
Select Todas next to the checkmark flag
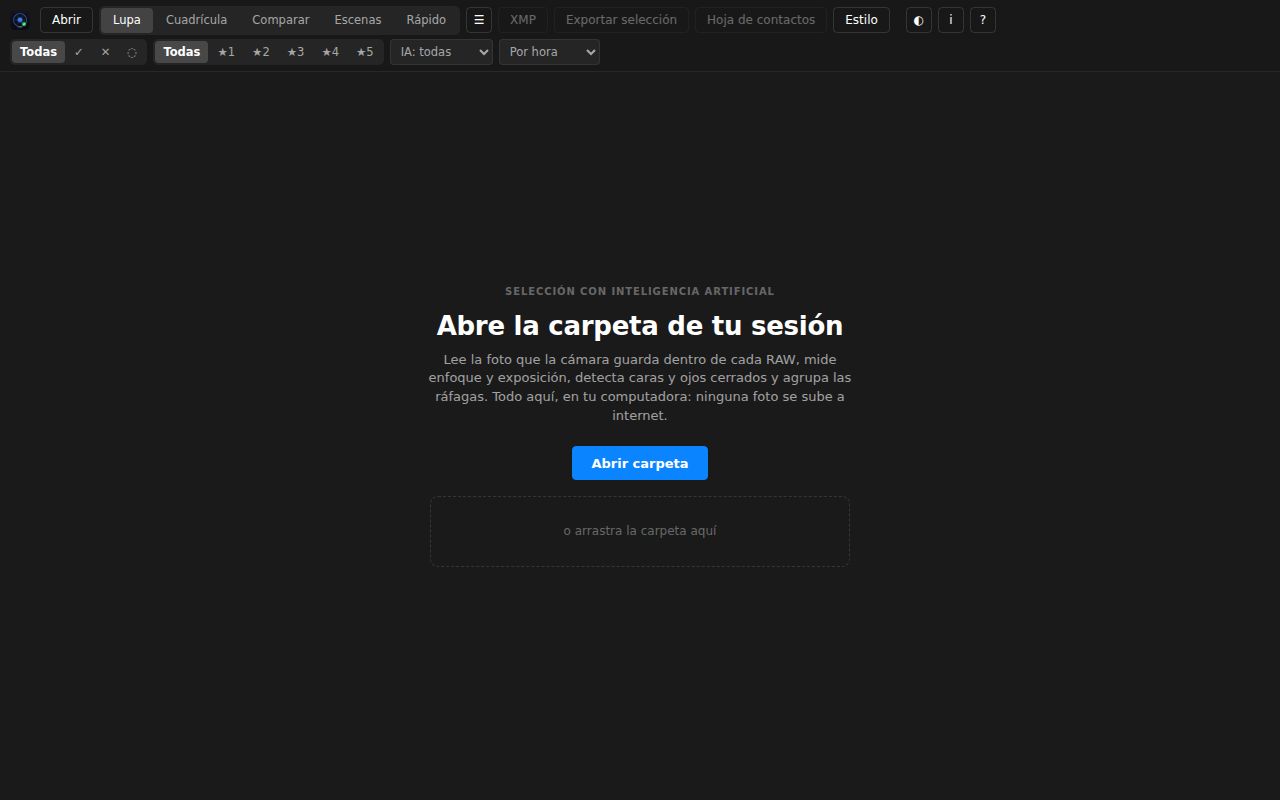pos(39,52)
